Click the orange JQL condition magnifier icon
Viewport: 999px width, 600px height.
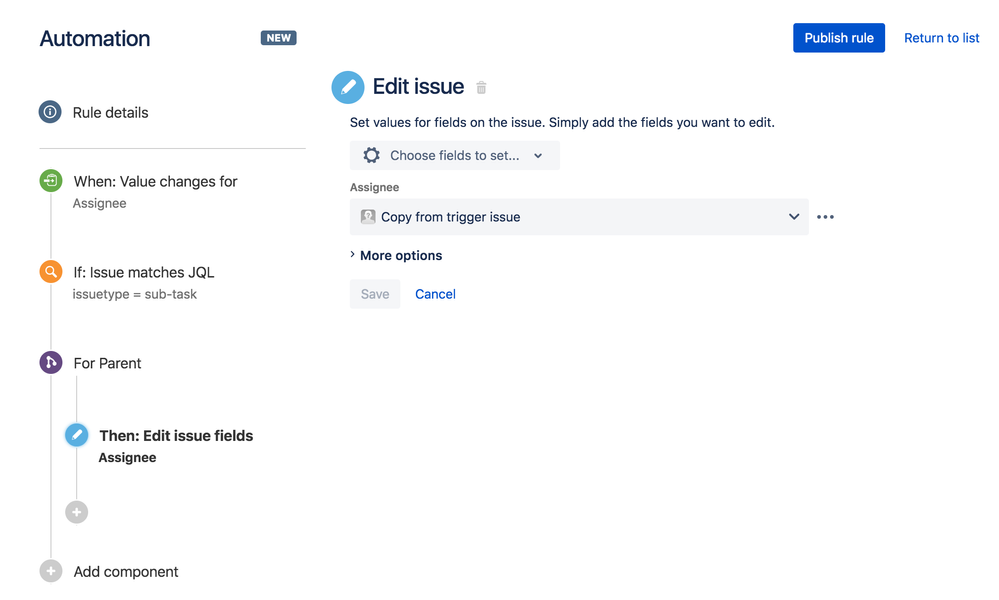coord(50,271)
